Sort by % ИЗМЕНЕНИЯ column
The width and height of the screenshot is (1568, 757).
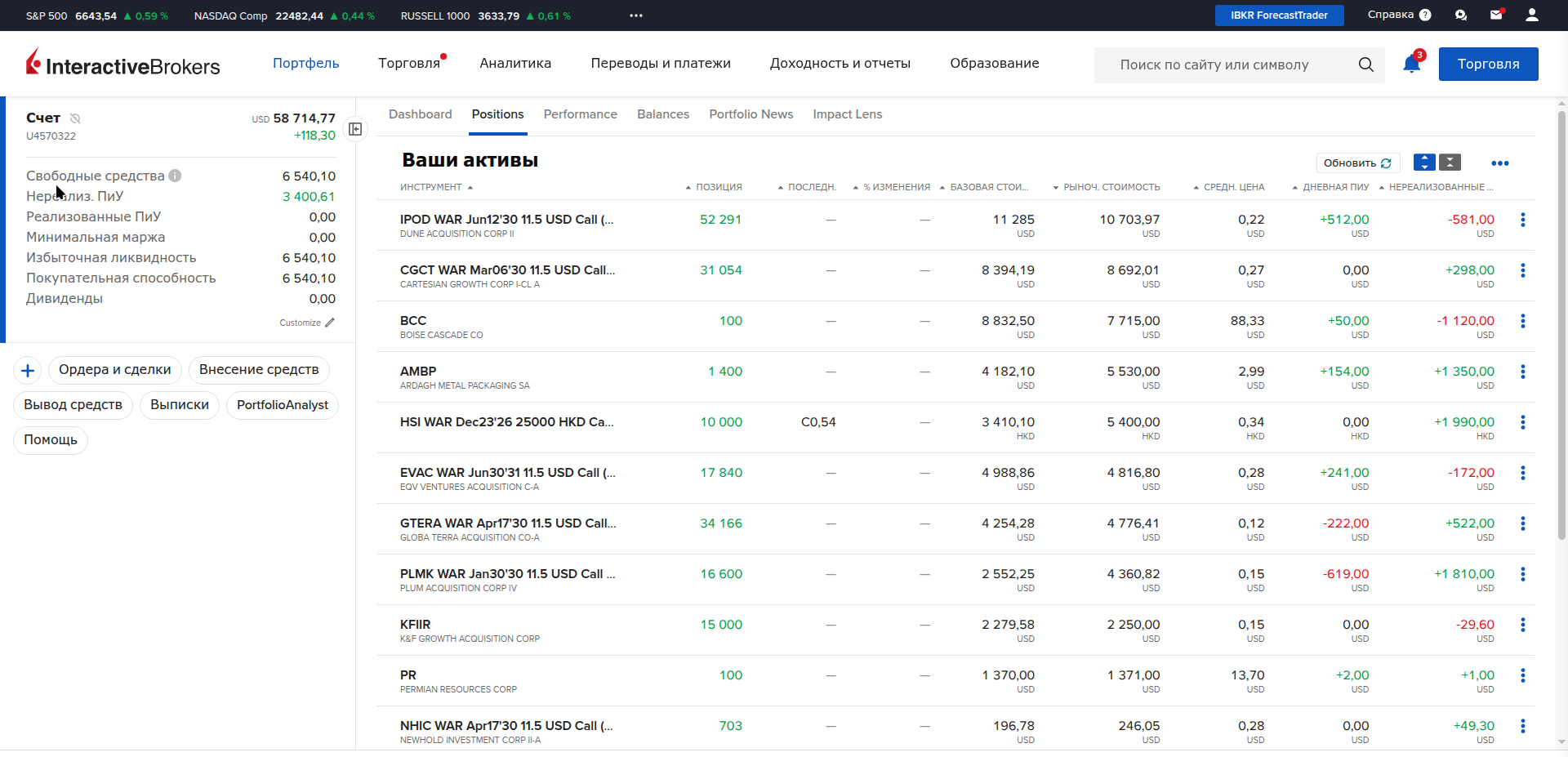[x=891, y=187]
